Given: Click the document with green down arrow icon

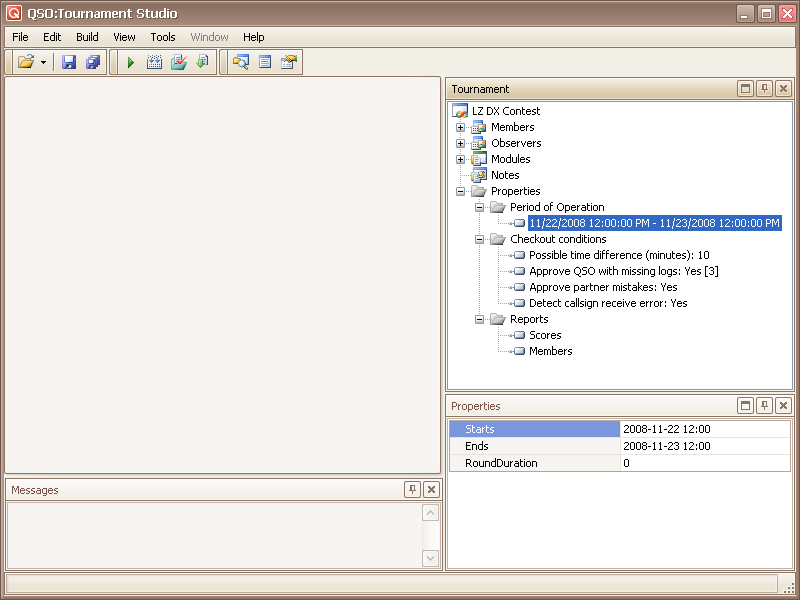Looking at the screenshot, I should pyautogui.click(x=202, y=63).
